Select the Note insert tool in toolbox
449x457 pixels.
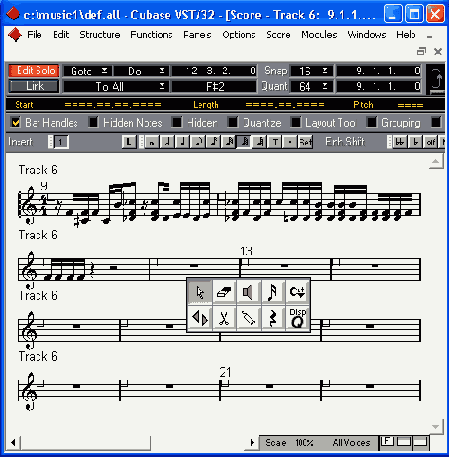coord(273,292)
